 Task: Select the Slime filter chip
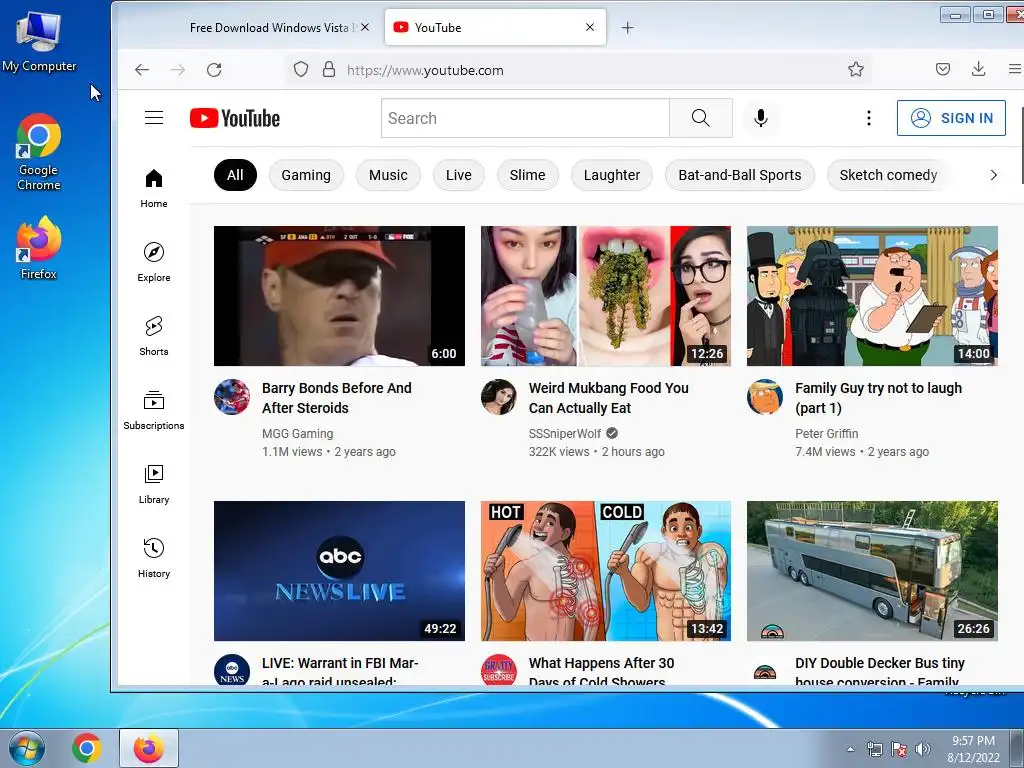point(527,175)
